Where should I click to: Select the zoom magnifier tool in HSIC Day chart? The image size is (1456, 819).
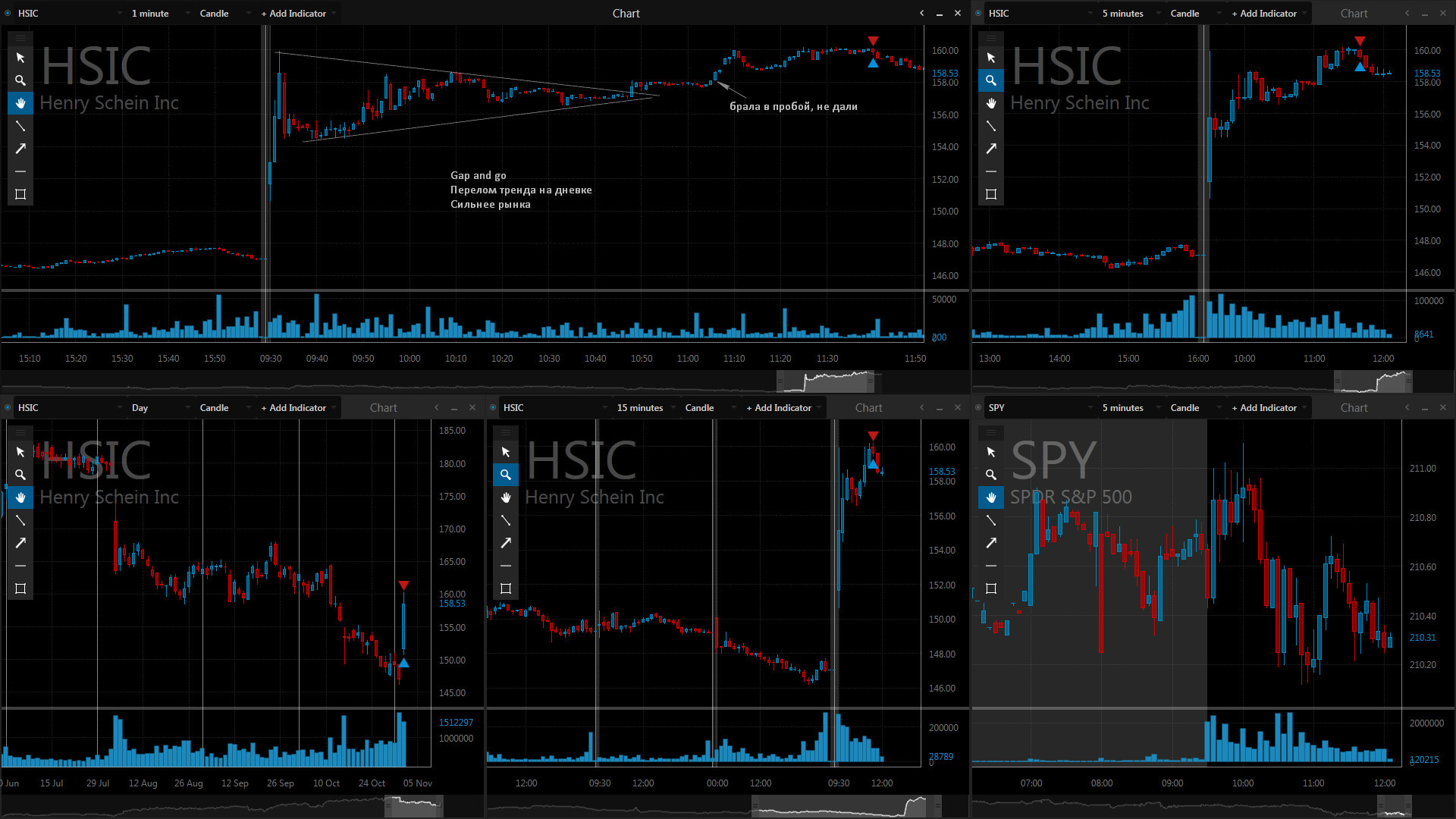click(20, 475)
